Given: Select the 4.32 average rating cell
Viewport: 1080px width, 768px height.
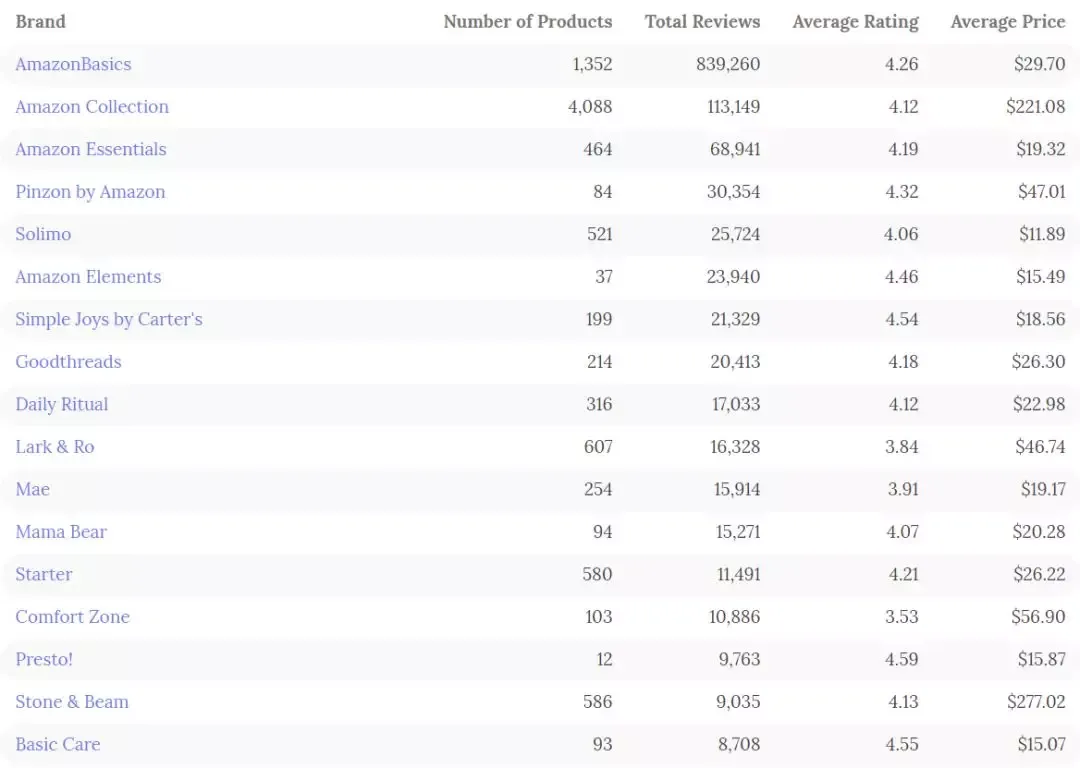Looking at the screenshot, I should [902, 192].
